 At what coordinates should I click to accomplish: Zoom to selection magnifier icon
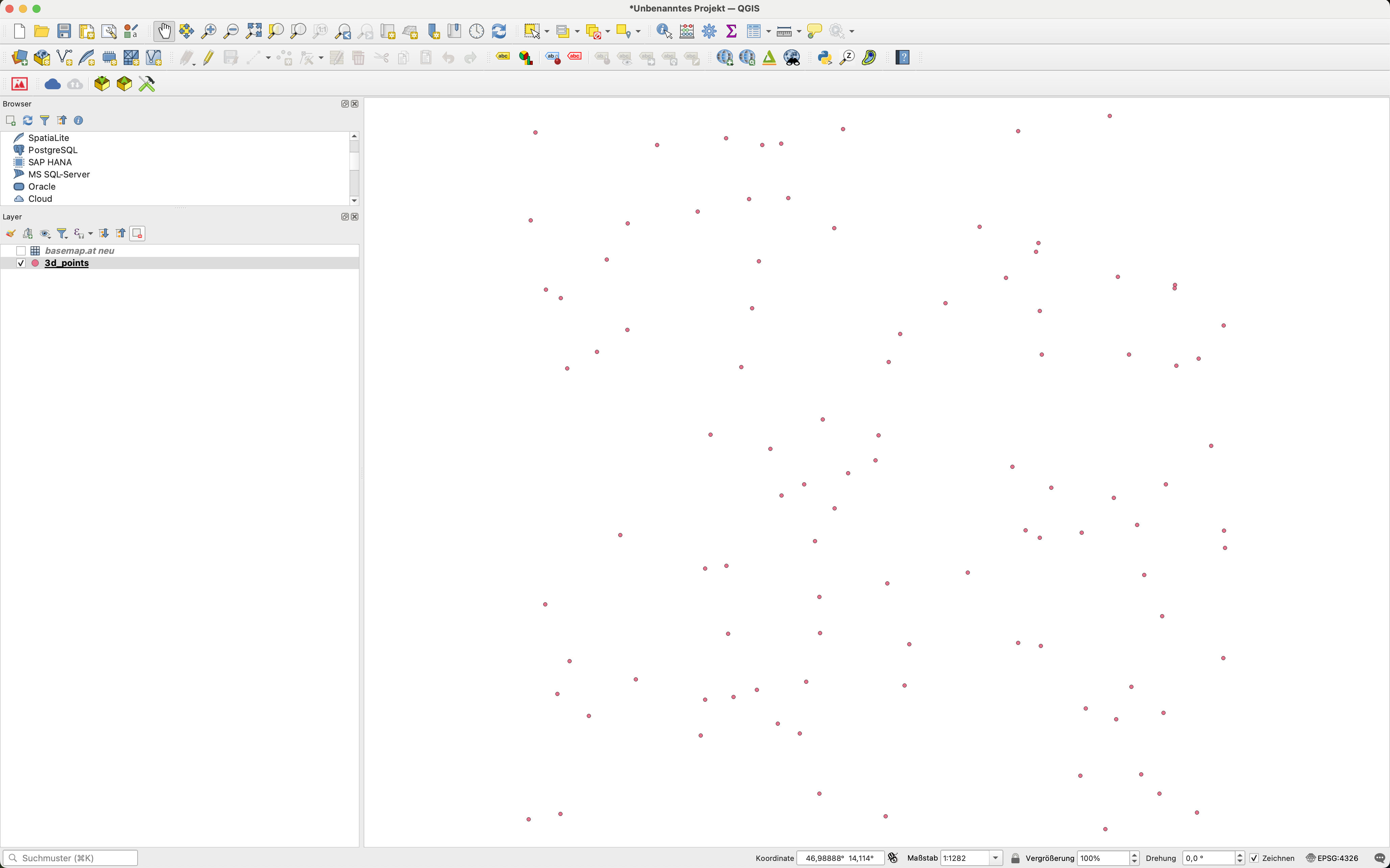tap(275, 31)
